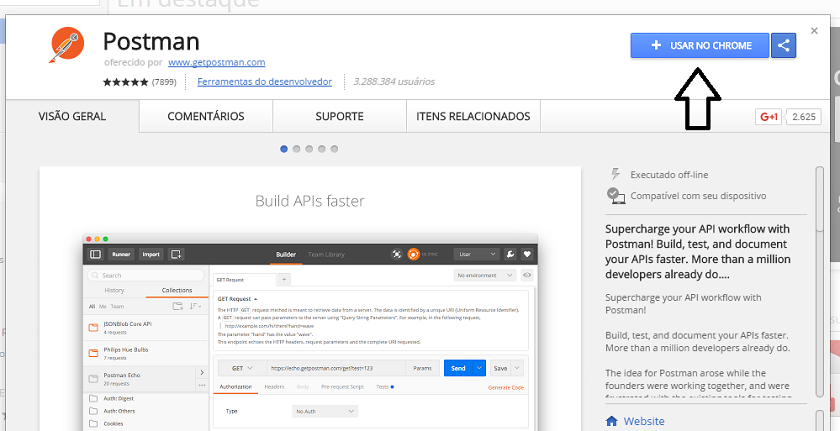Screen dimensions: 840x431
Task: Click the device compatibility checkmark icon
Action: [616, 196]
